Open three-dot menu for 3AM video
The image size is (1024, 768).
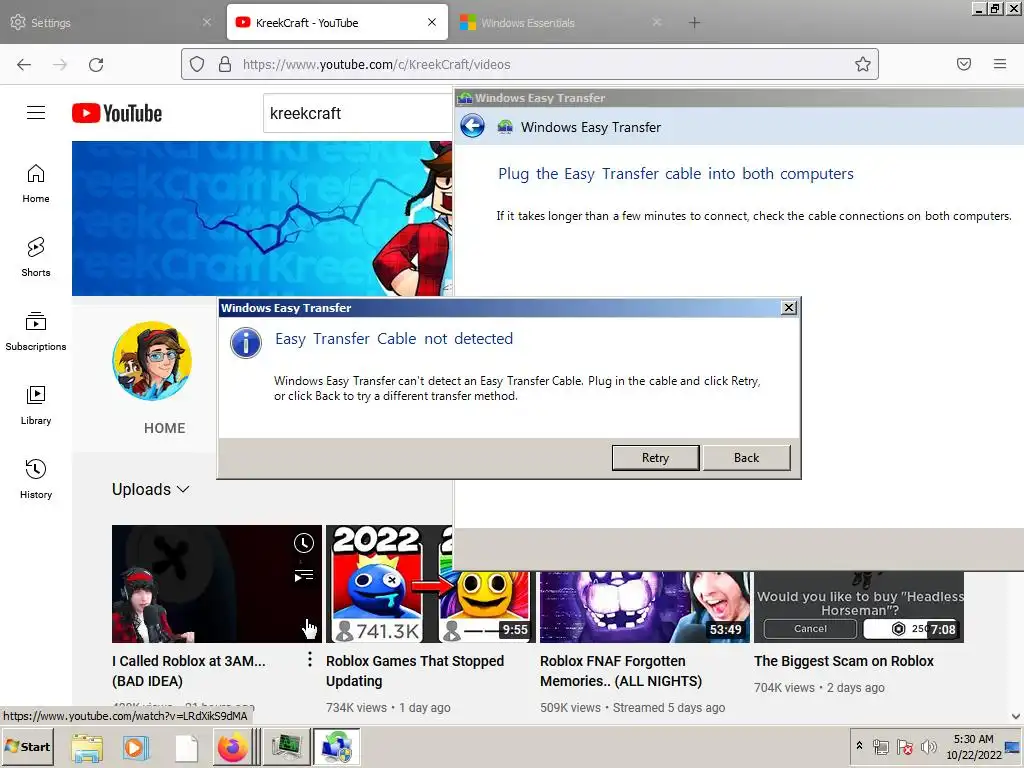(310, 660)
